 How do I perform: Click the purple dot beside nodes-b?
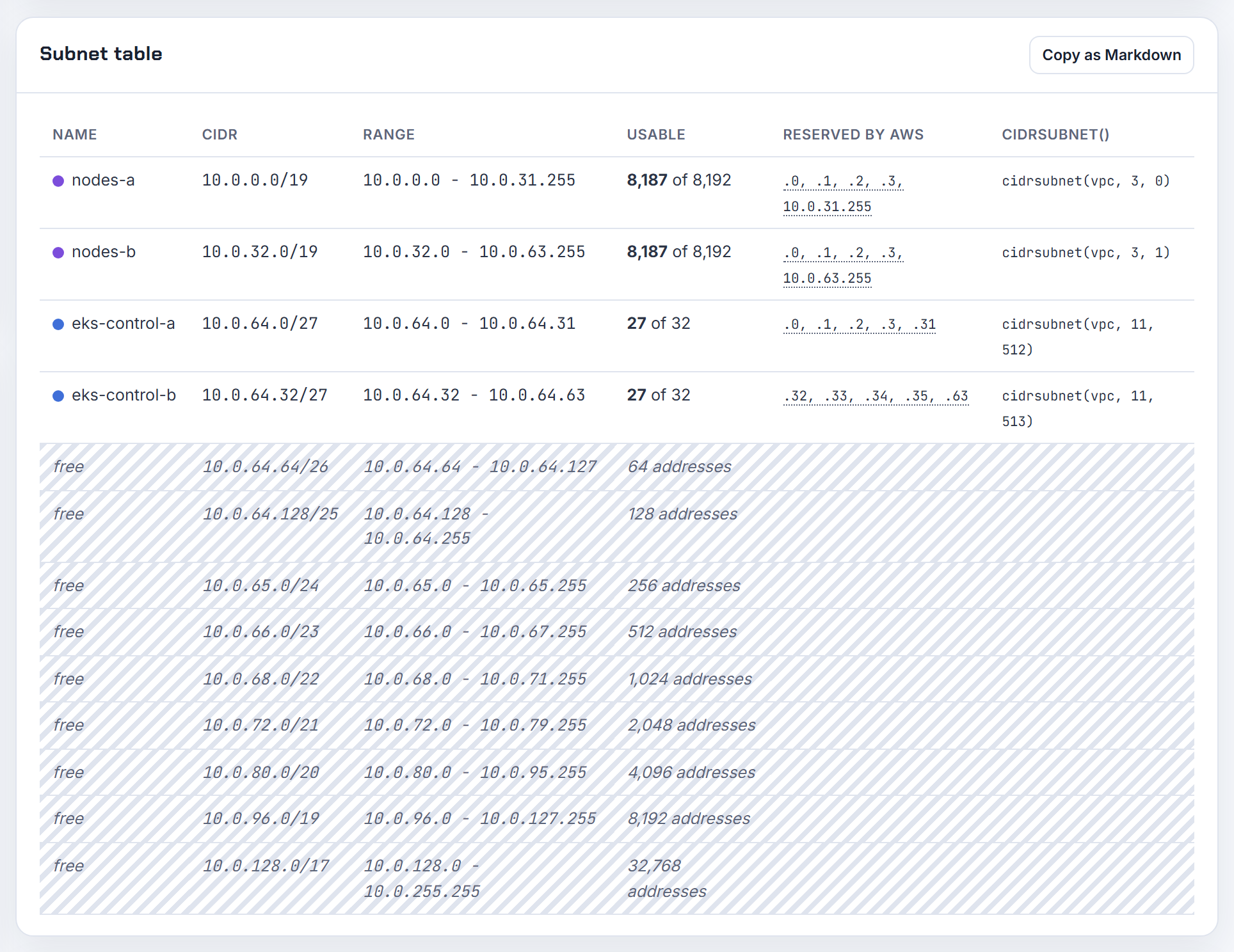tap(58, 253)
